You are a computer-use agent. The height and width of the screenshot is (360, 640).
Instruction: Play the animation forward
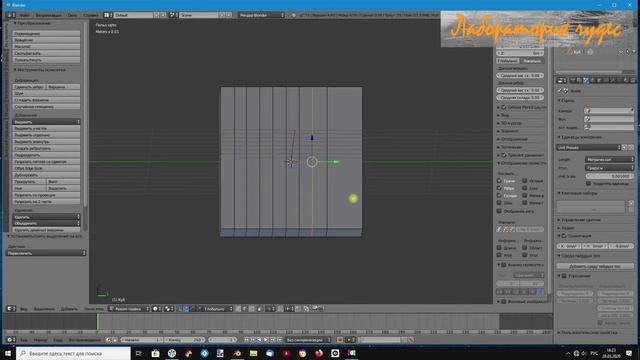point(266,340)
